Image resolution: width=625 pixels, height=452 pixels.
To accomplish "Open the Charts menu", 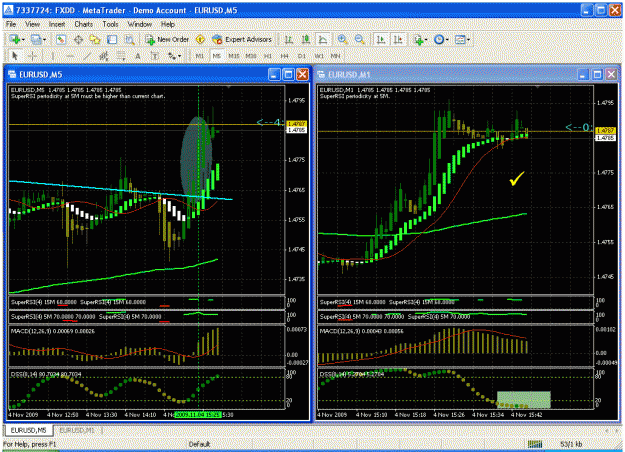I will [83, 24].
